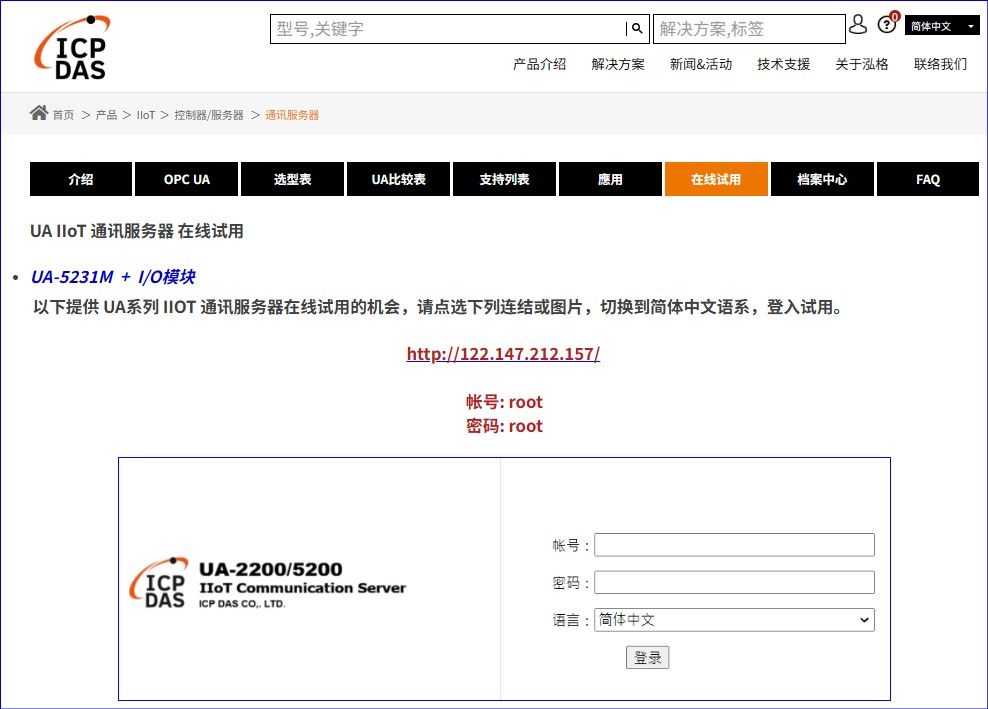Switch to the 档案中心 tab

(x=822, y=179)
